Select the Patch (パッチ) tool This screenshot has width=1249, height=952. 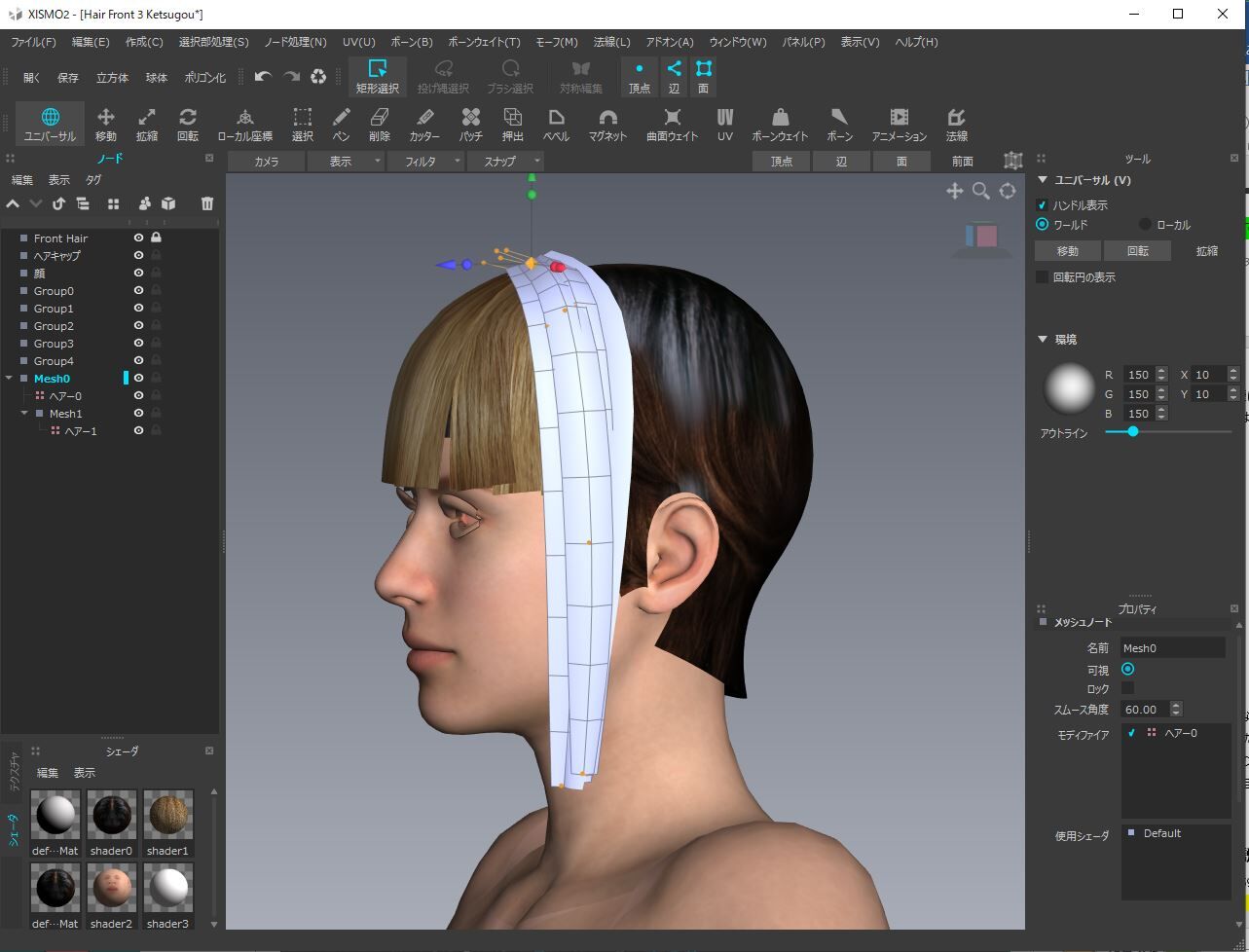click(471, 125)
